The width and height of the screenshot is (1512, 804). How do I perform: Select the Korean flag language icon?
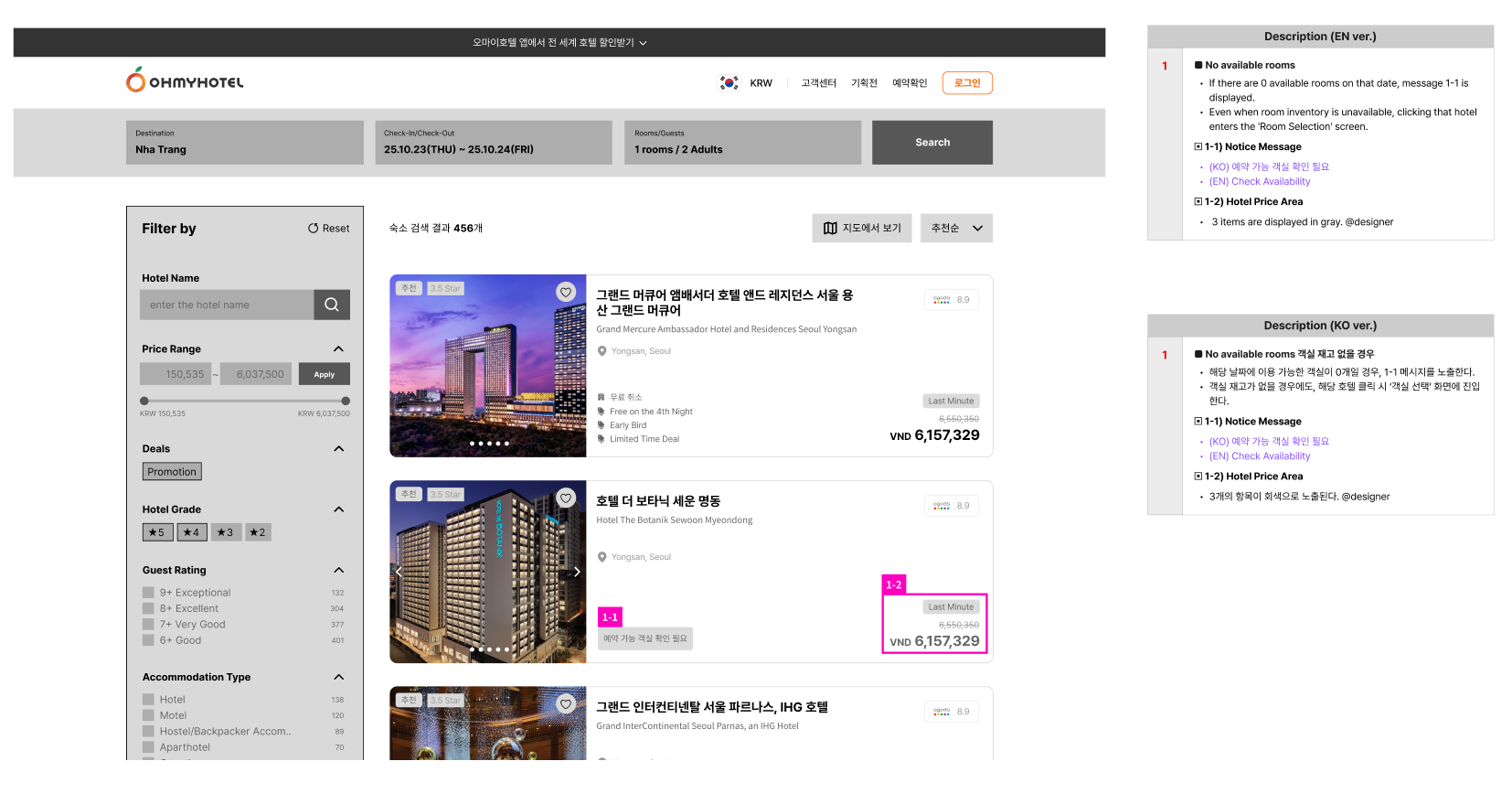click(x=729, y=83)
